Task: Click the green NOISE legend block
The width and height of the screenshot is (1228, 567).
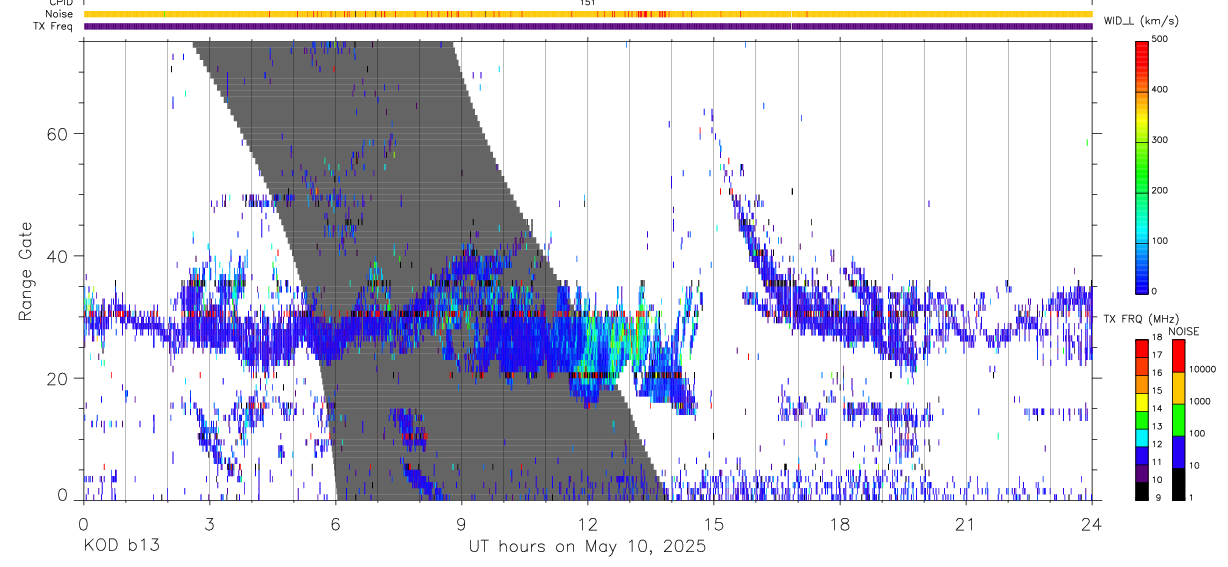Action: tap(1178, 420)
